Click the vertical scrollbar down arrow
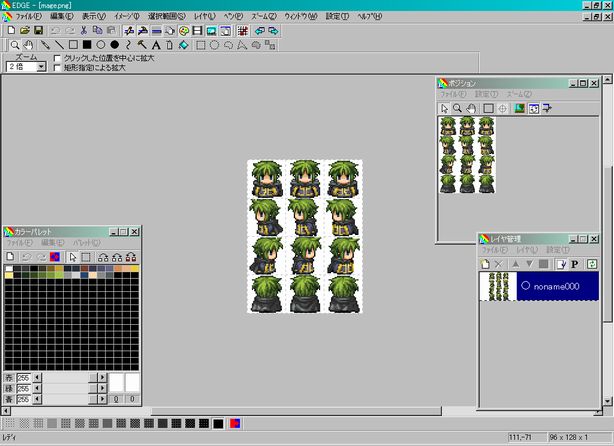This screenshot has width=614, height=446. [607, 401]
